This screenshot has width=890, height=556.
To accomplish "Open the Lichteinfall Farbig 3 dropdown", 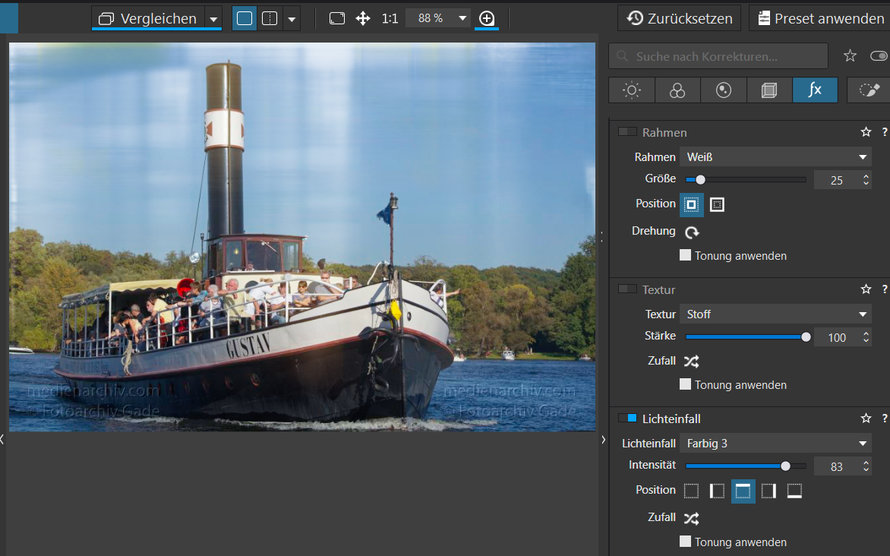I will click(x=775, y=443).
